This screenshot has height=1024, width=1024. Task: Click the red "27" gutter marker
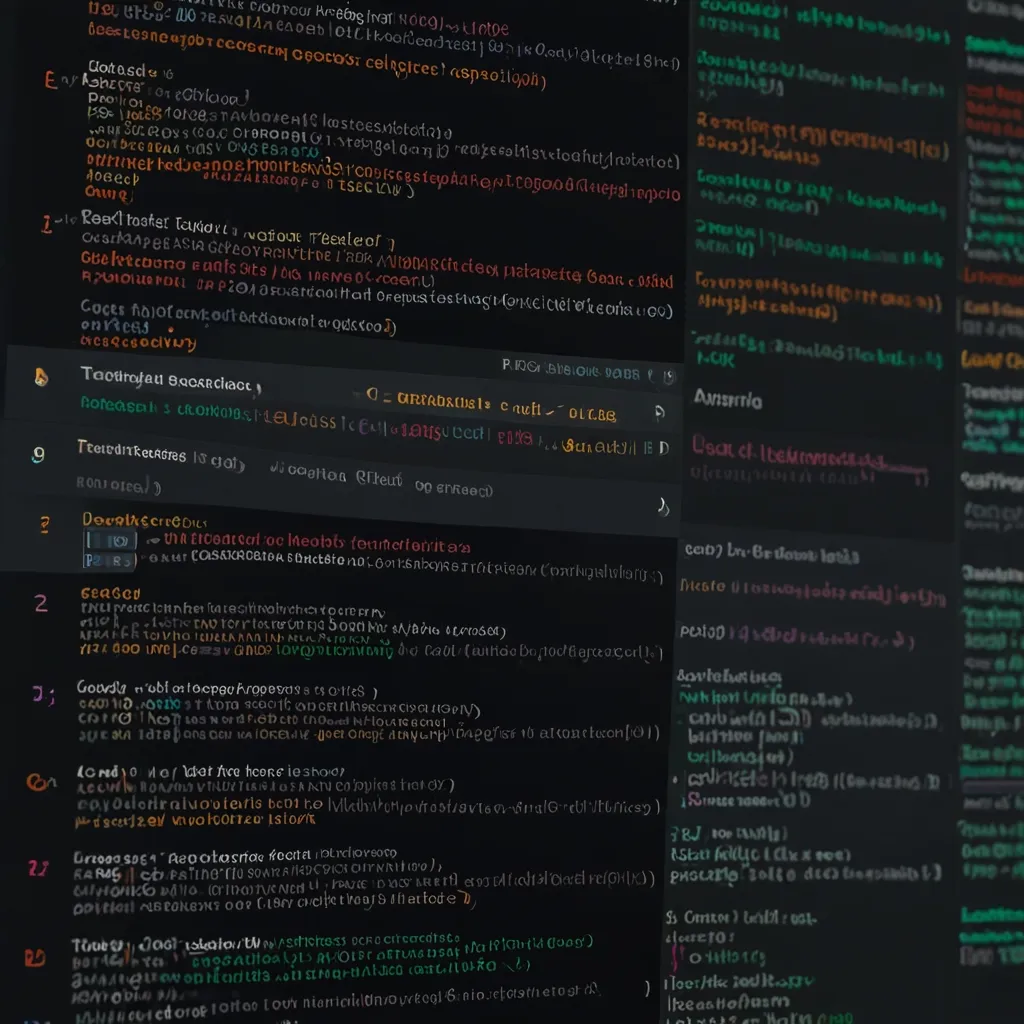38,867
